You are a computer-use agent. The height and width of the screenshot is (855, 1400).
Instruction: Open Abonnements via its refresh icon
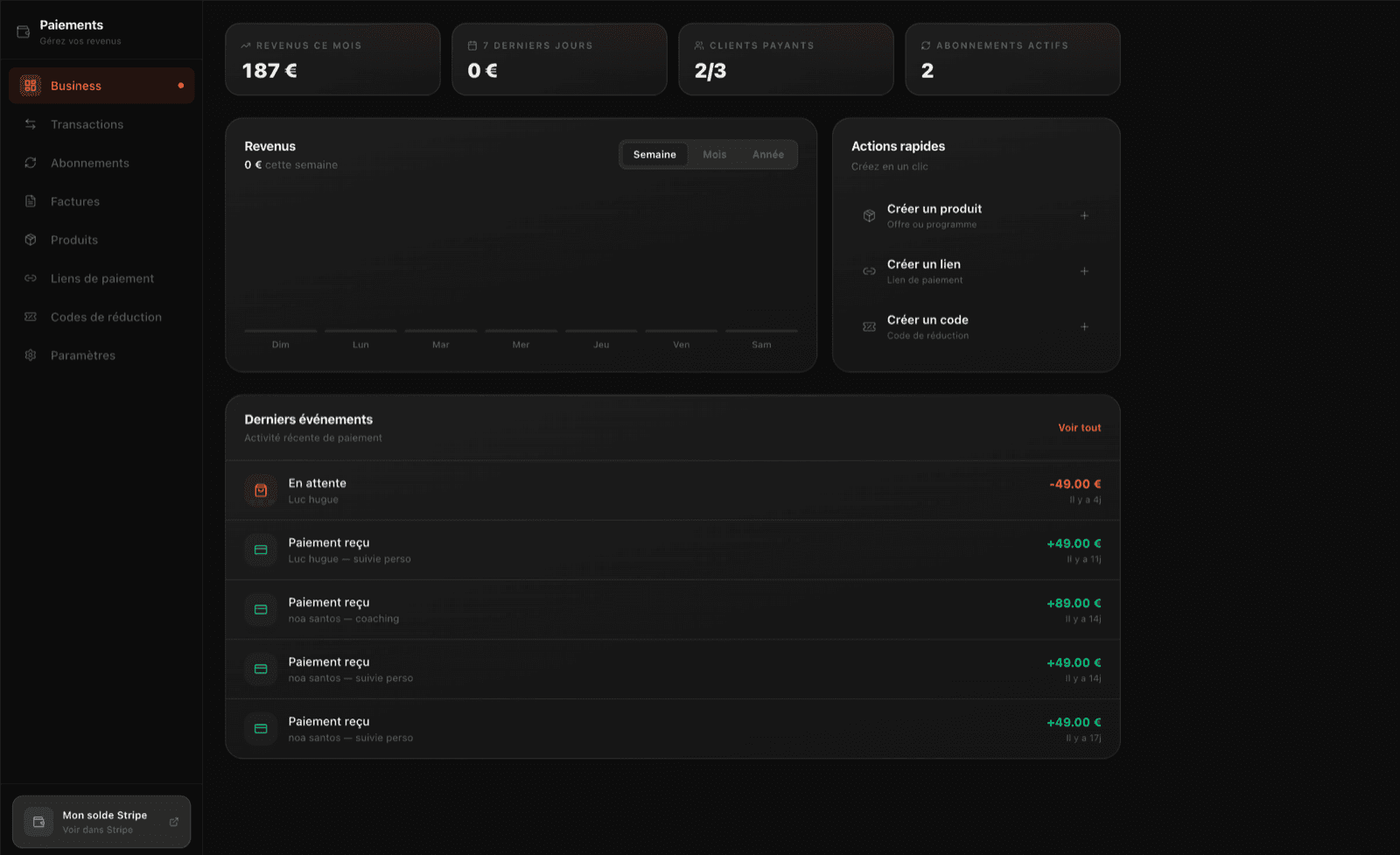[31, 162]
